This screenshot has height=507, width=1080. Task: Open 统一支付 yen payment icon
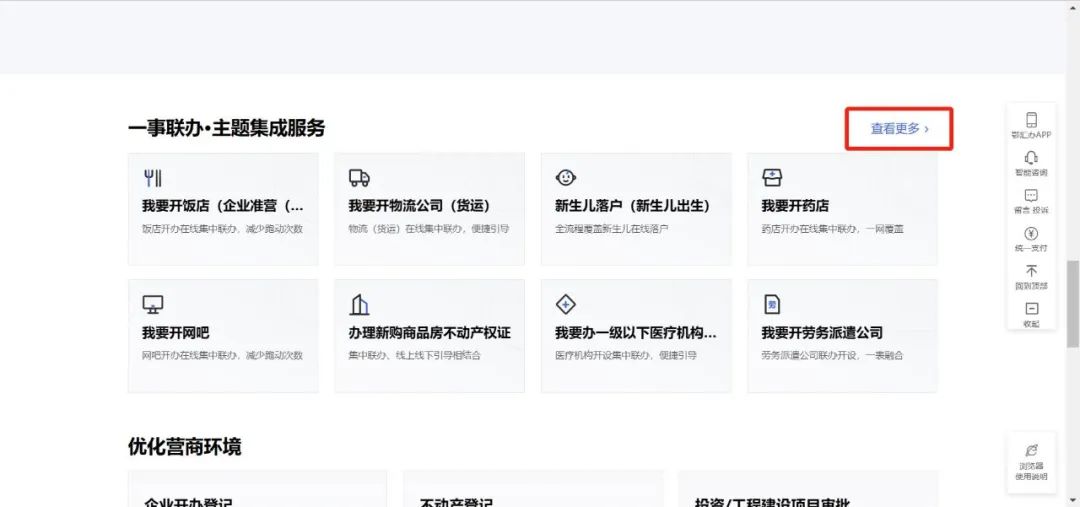click(x=1031, y=234)
